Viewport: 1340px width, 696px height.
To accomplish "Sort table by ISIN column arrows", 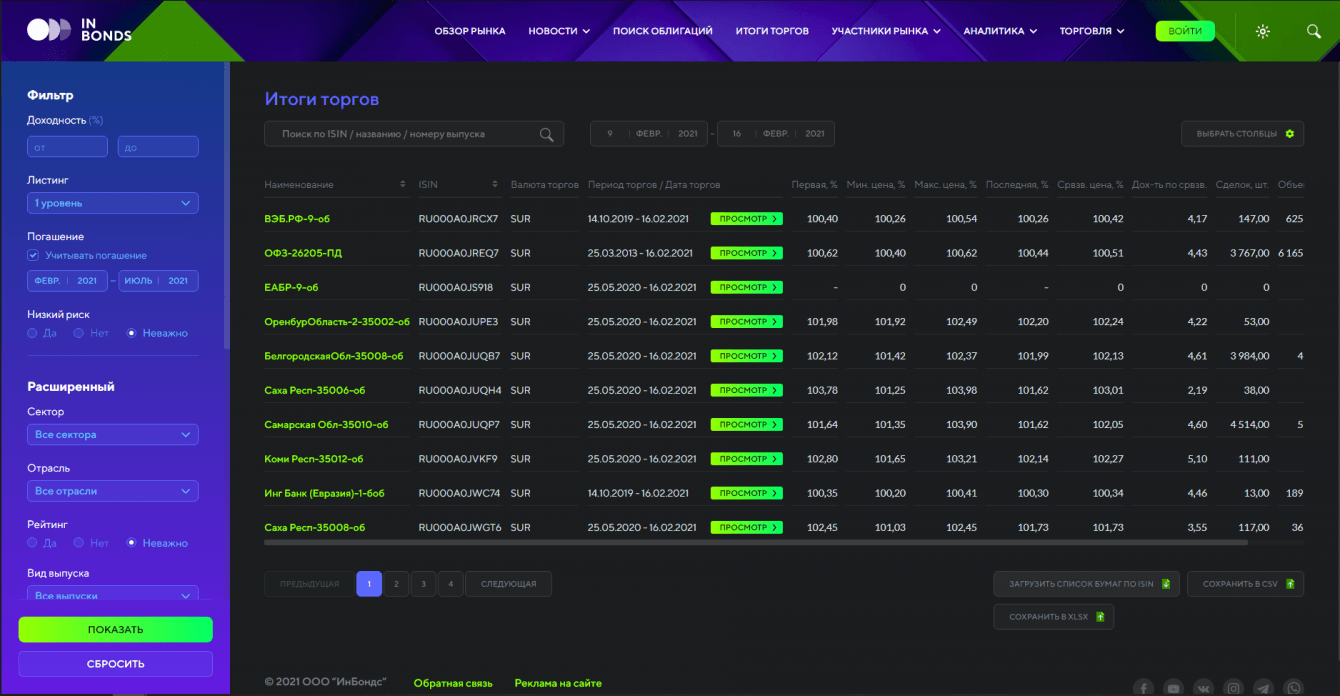I will pyautogui.click(x=495, y=184).
